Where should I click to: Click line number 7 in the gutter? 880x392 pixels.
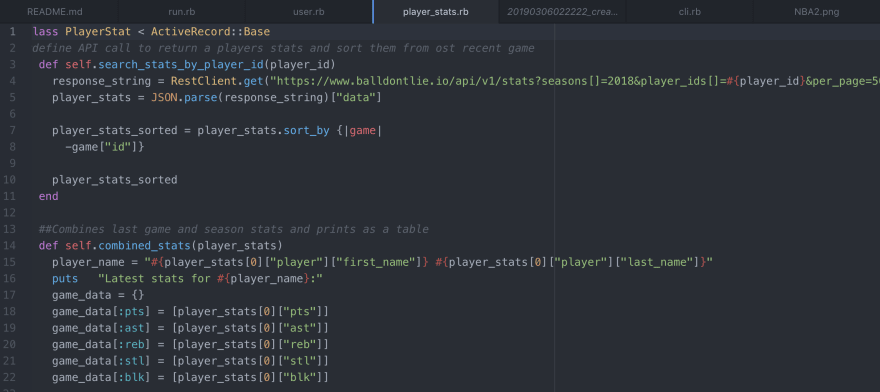point(12,131)
